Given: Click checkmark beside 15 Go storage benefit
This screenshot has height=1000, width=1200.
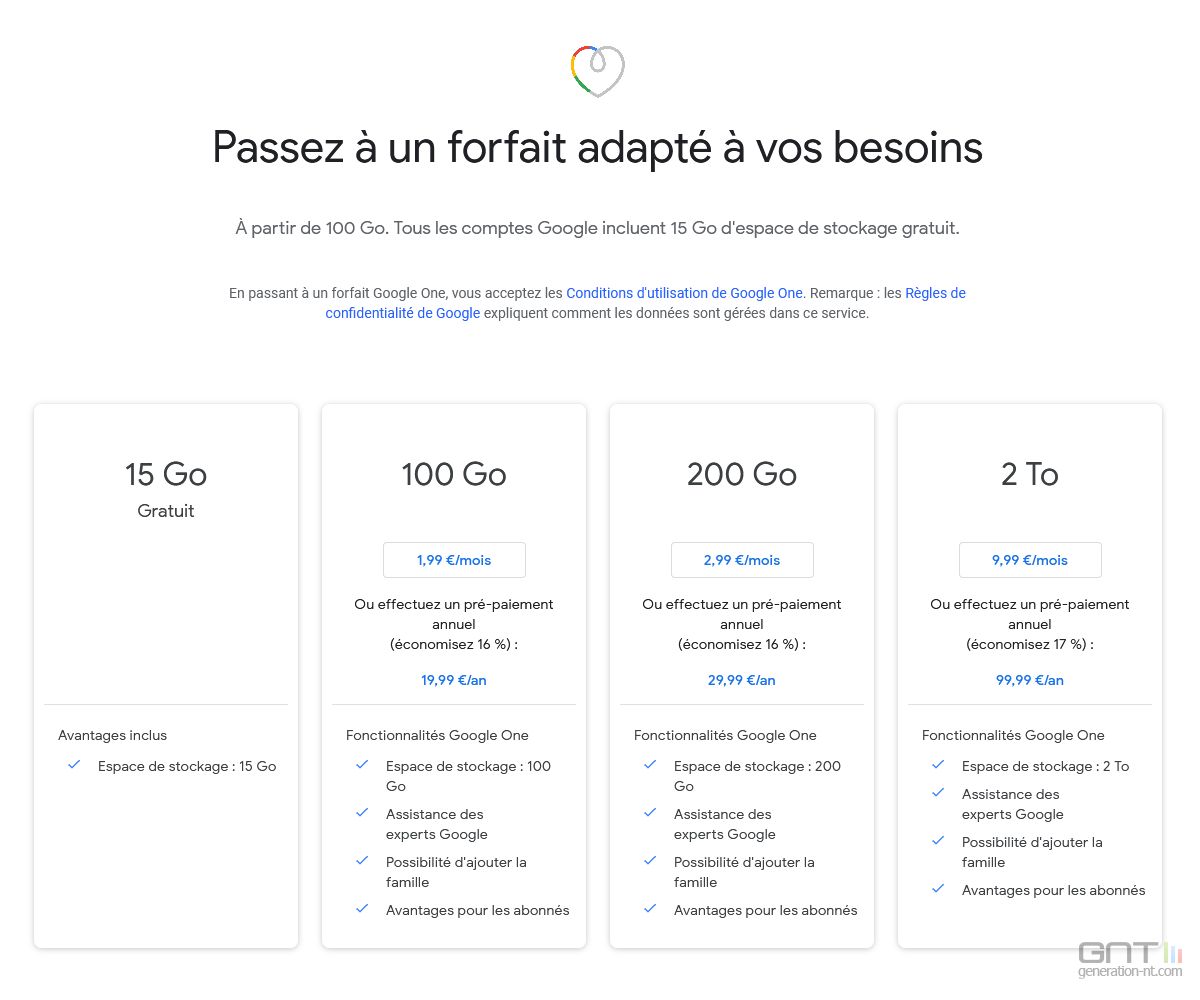Looking at the screenshot, I should pyautogui.click(x=74, y=765).
